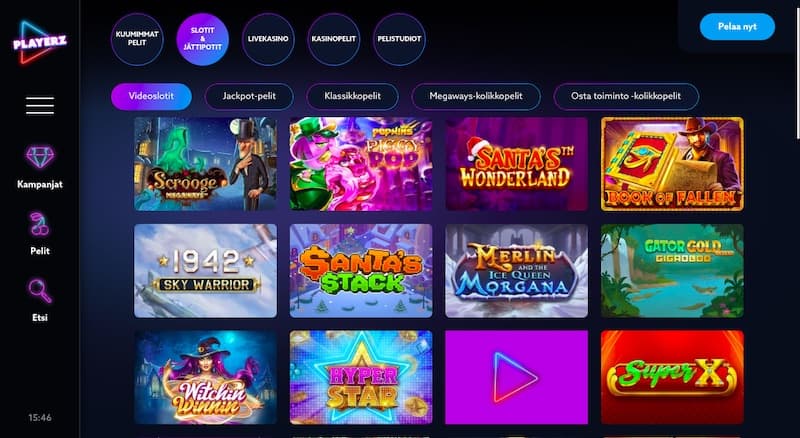Launch 1942 Sky Warrior slot
This screenshot has height=438, width=800.
coord(206,271)
